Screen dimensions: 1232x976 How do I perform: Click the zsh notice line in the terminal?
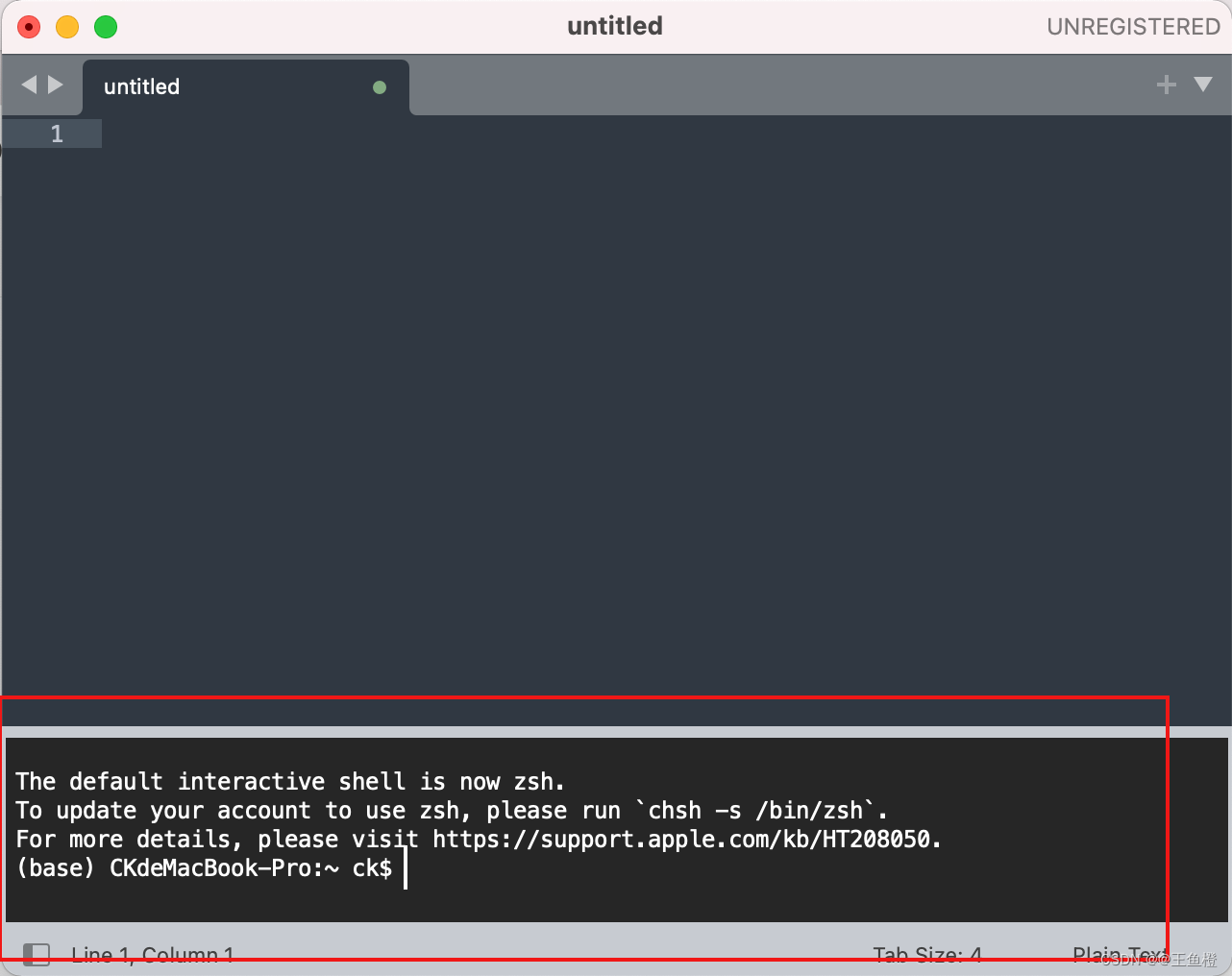pyautogui.click(x=288, y=781)
